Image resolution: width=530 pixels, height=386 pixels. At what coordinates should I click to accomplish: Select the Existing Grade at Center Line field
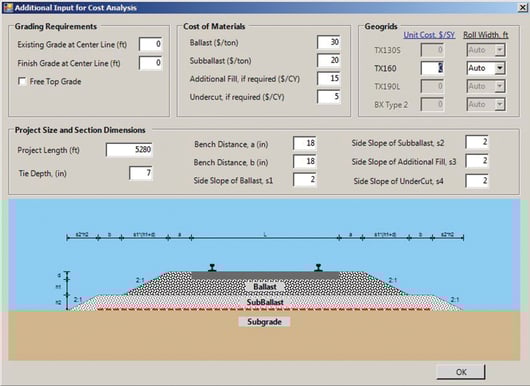tap(150, 44)
